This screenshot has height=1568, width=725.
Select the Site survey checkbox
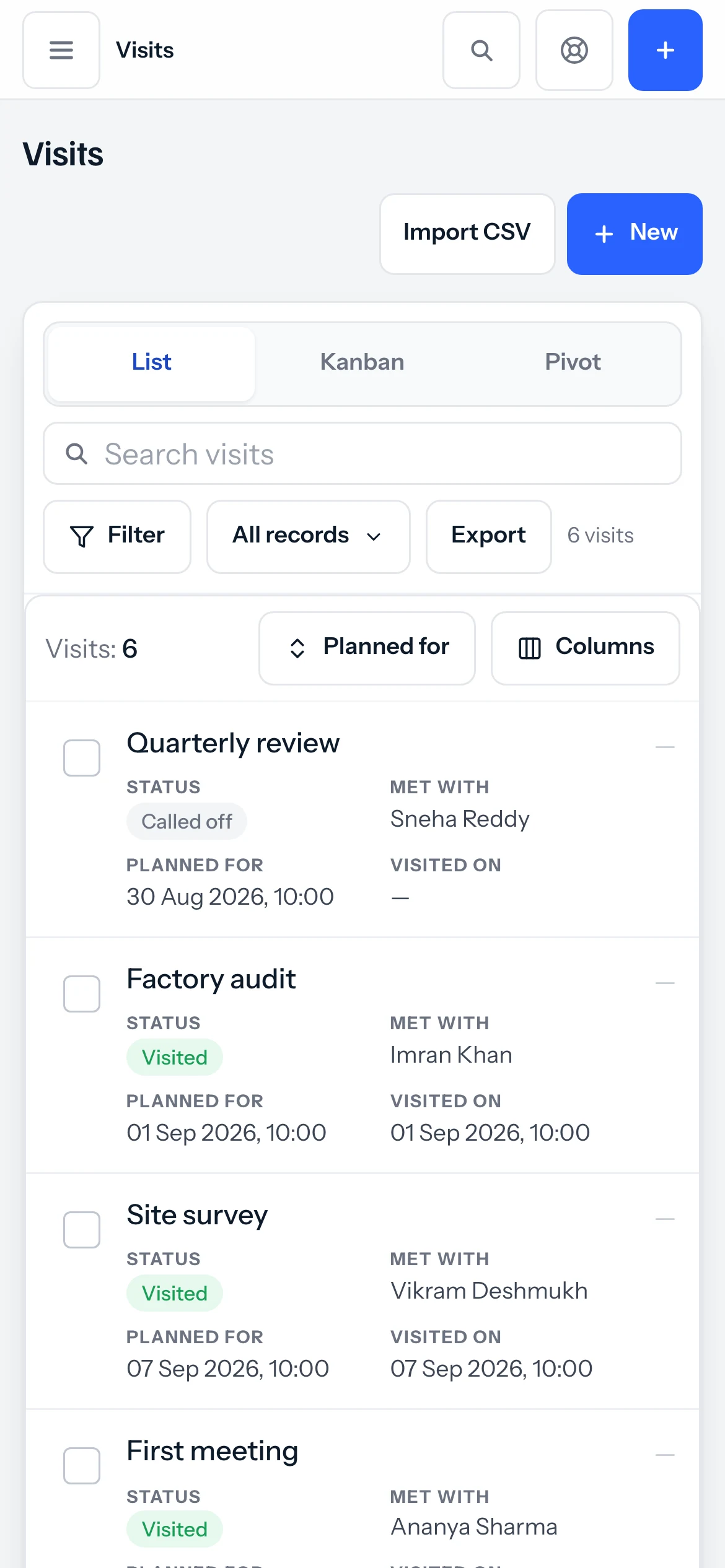click(82, 1229)
